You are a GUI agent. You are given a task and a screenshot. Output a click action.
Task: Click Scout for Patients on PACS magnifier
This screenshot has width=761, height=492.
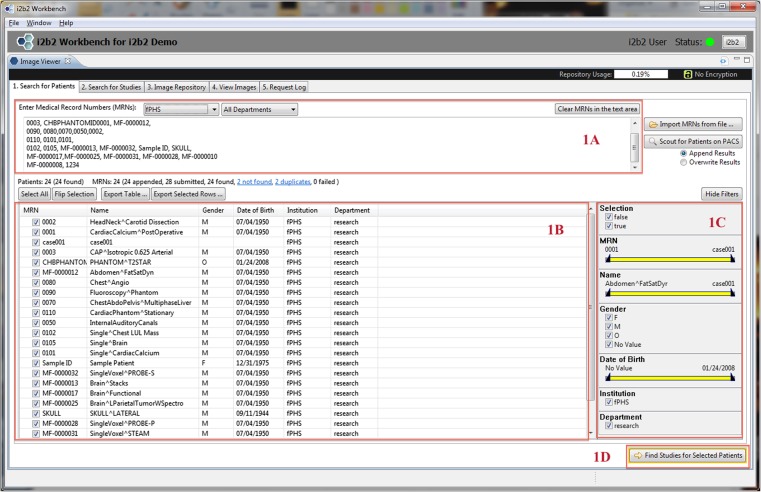tap(655, 141)
